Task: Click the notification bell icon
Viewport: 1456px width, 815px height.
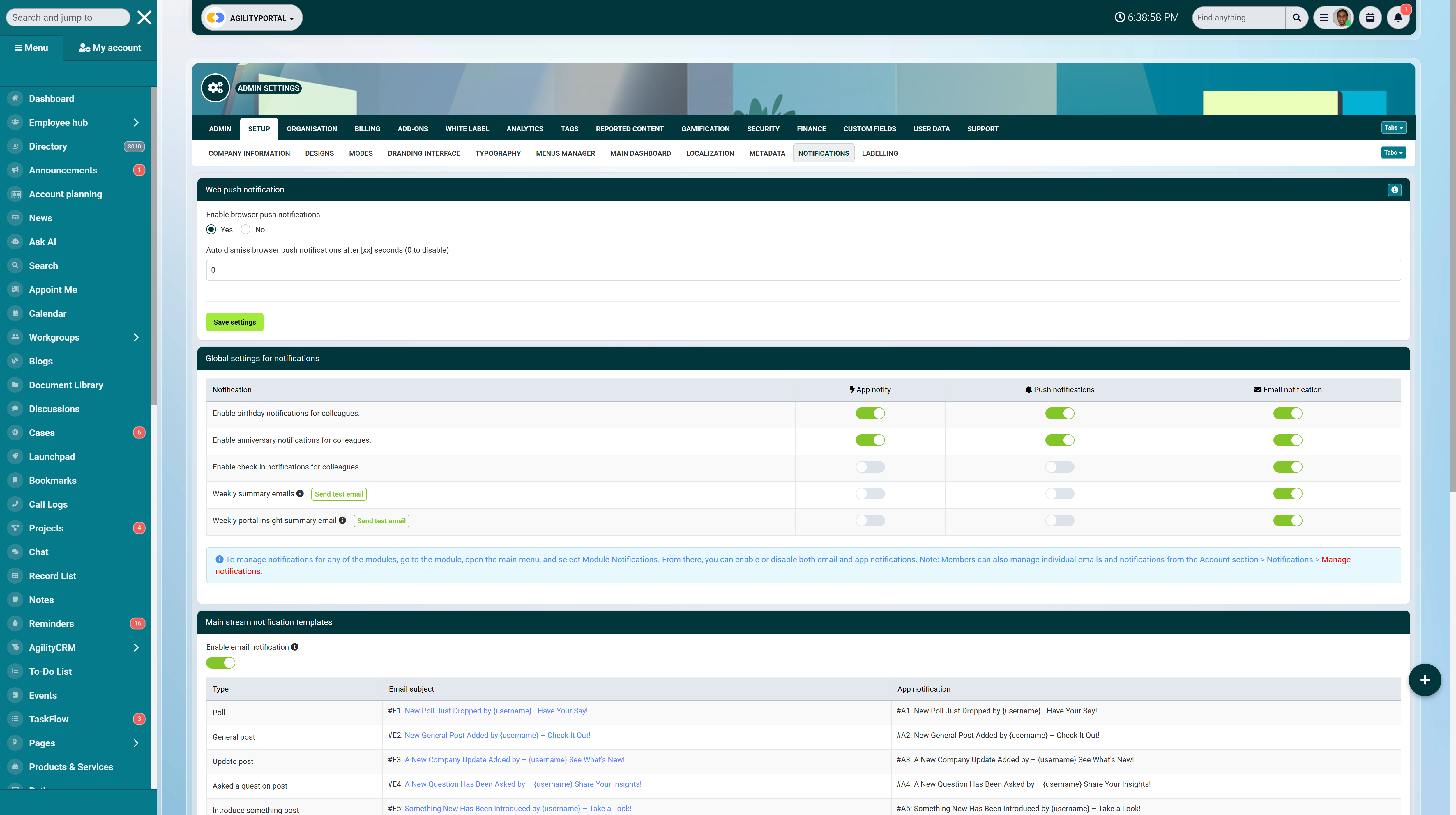Action: point(1398,17)
